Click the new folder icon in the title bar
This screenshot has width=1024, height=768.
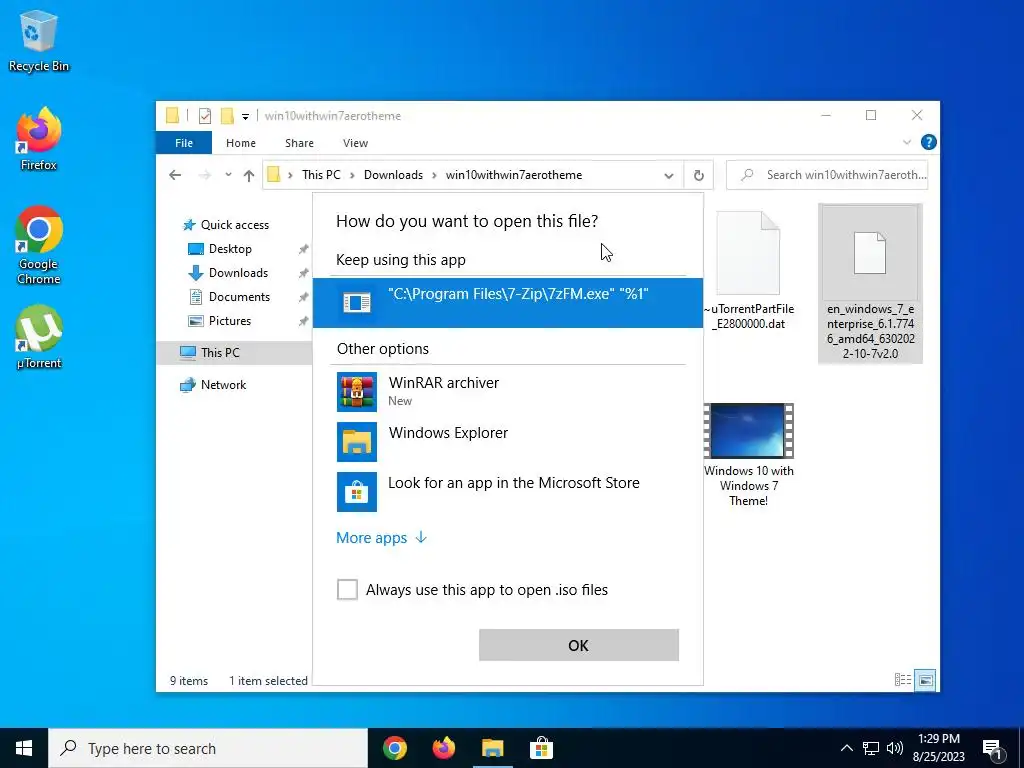tap(227, 116)
